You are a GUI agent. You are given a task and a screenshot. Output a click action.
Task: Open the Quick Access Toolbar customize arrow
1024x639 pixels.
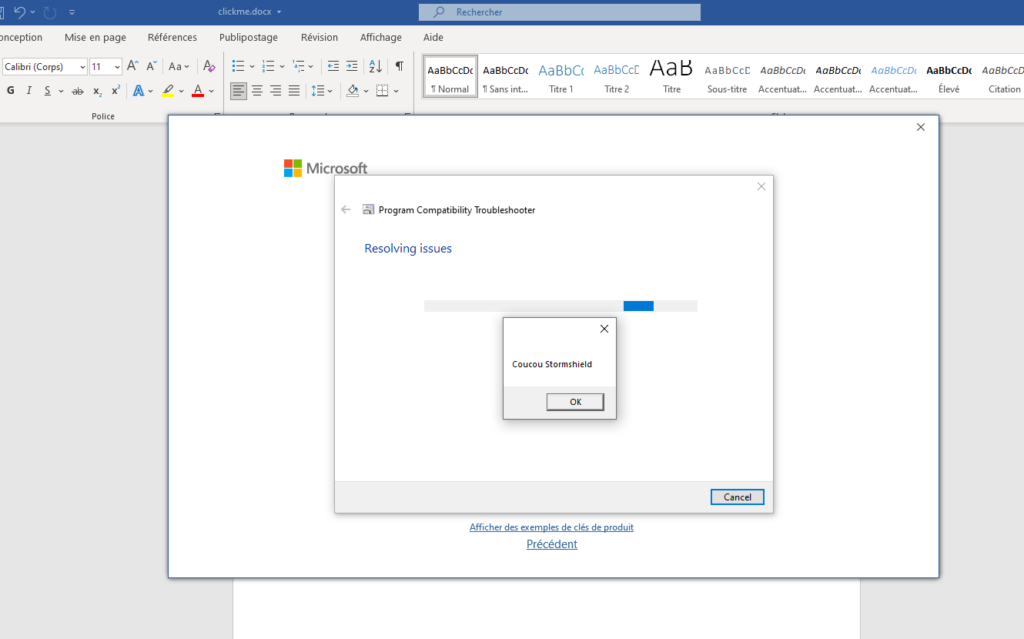click(x=72, y=12)
